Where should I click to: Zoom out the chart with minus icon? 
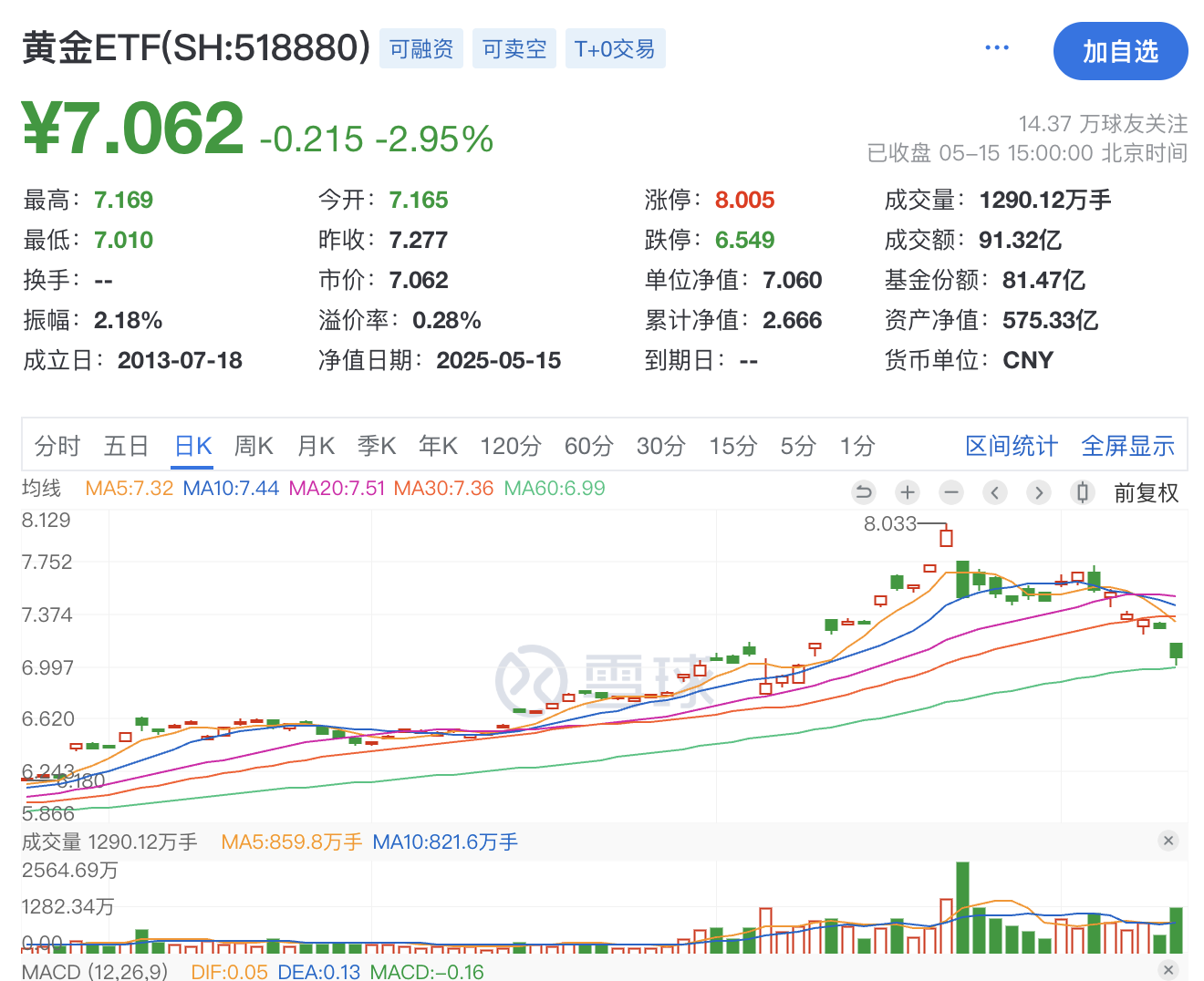tap(951, 493)
